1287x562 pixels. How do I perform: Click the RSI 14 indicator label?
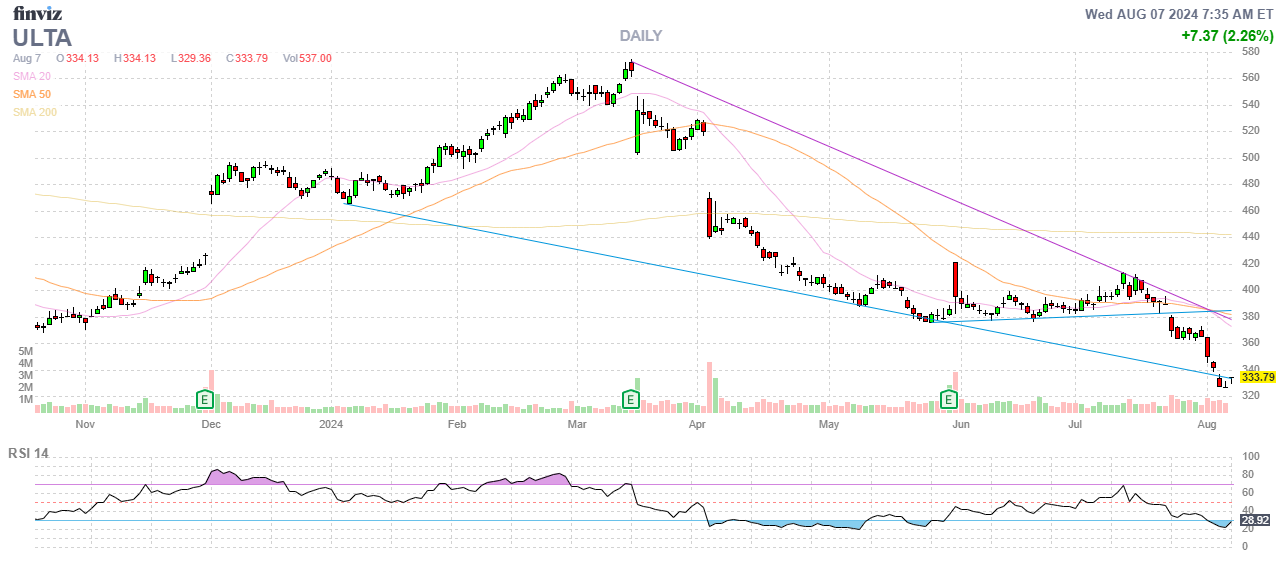pyautogui.click(x=28, y=453)
